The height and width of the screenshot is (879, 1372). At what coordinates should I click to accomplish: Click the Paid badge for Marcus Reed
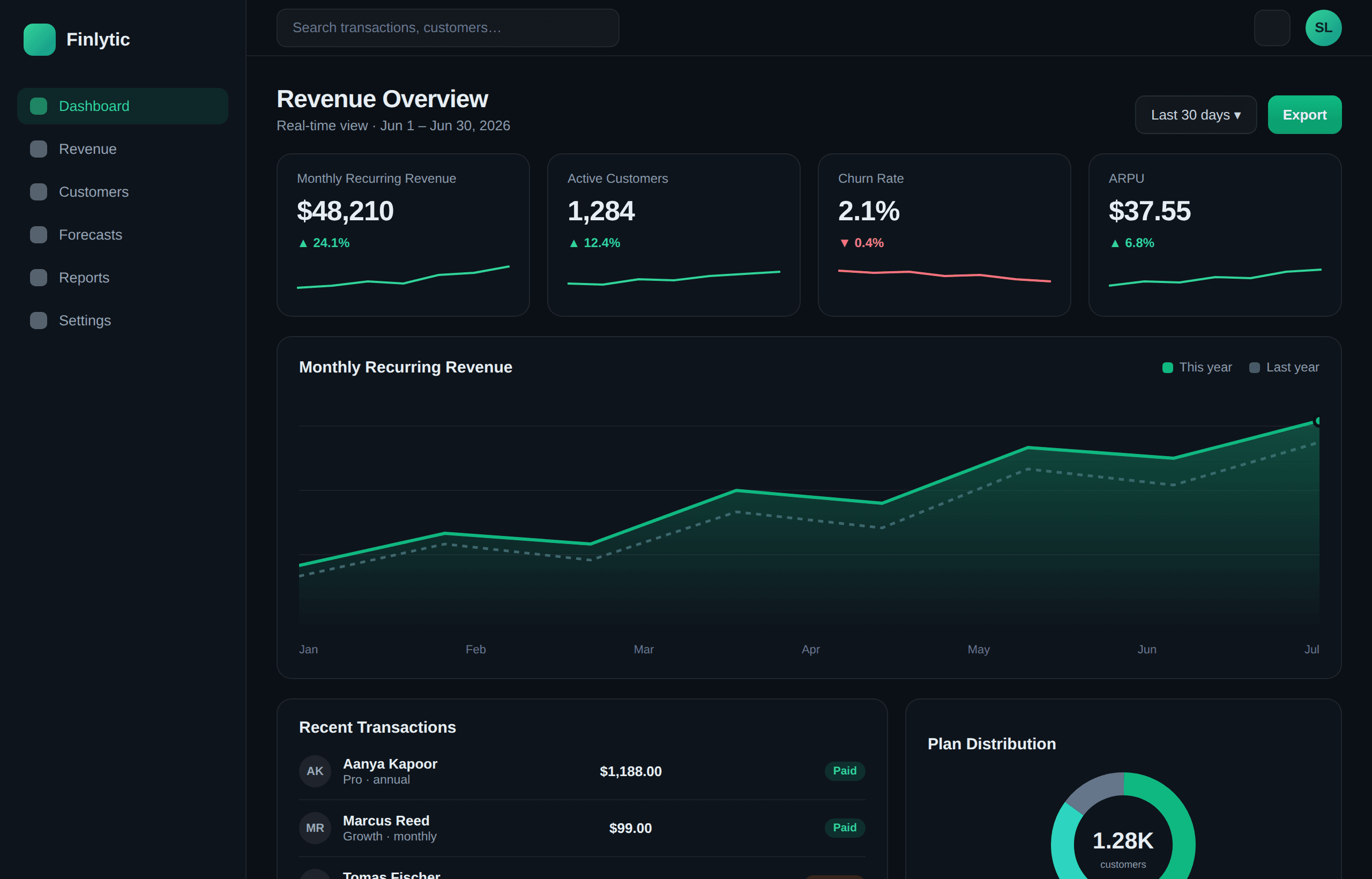click(845, 828)
